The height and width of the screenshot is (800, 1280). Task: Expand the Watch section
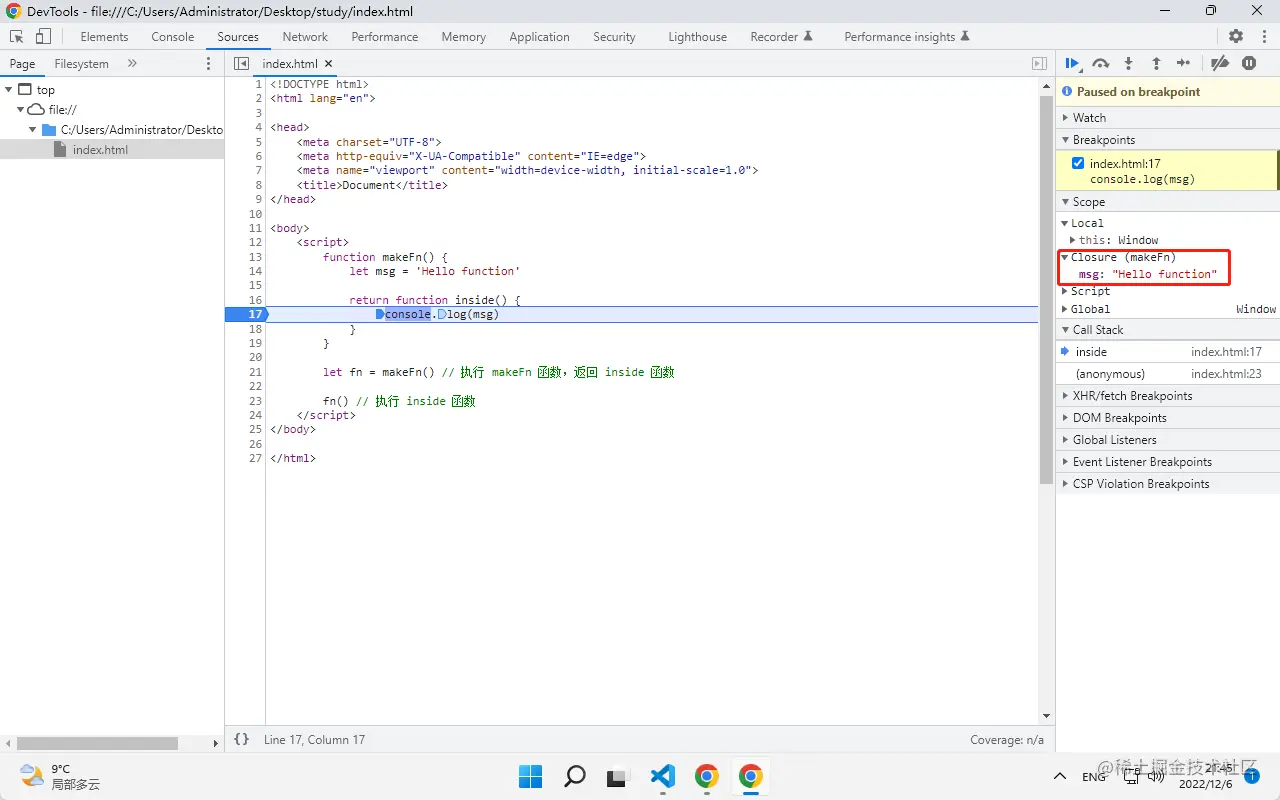coord(1089,118)
